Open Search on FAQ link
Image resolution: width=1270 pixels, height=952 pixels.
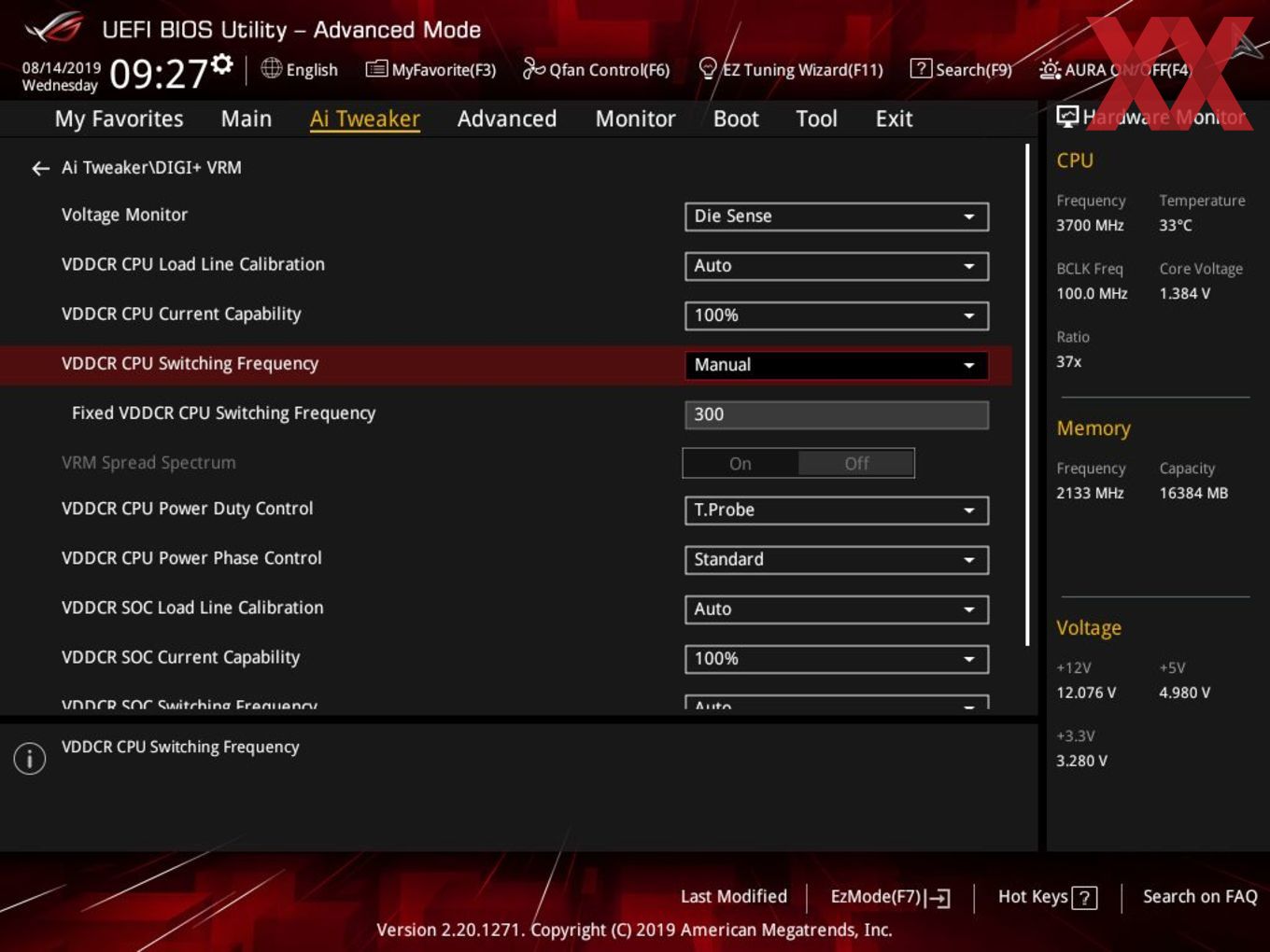[1200, 897]
